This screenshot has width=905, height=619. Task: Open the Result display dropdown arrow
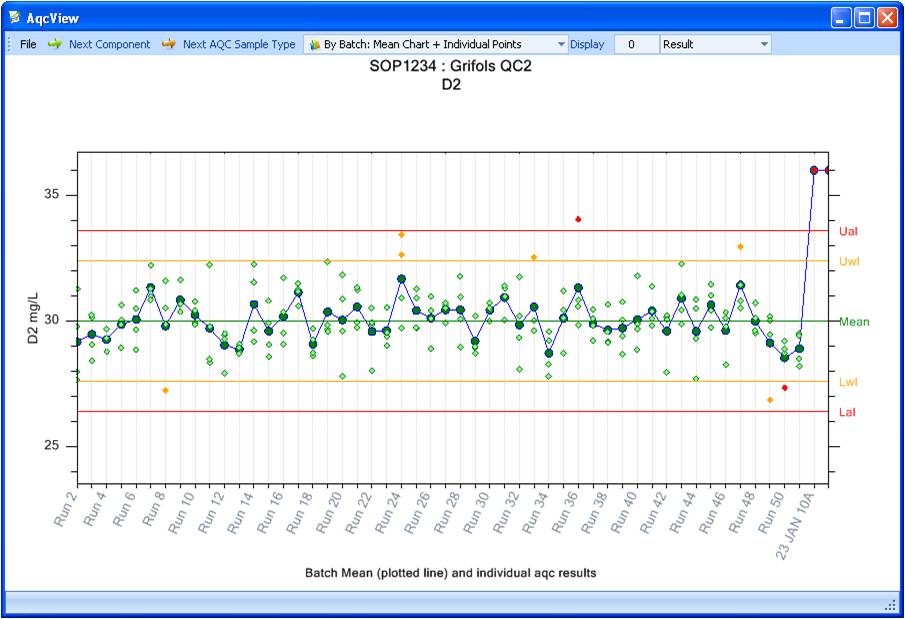point(764,44)
